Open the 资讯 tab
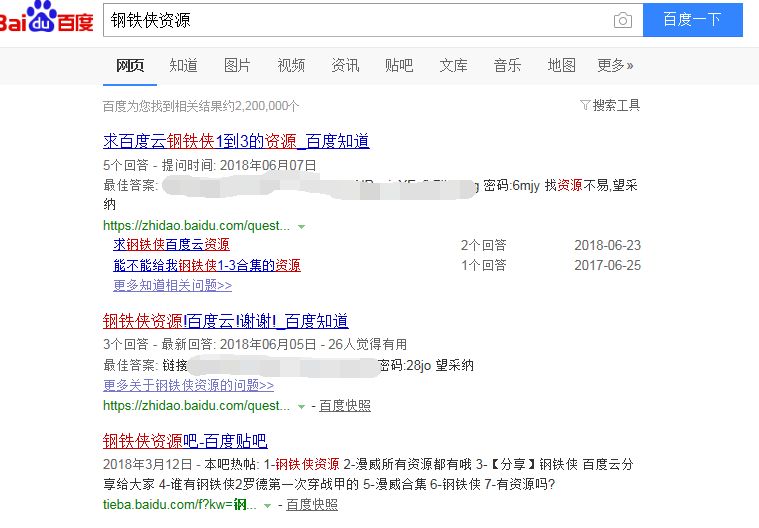The height and width of the screenshot is (528, 759). [x=345, y=65]
